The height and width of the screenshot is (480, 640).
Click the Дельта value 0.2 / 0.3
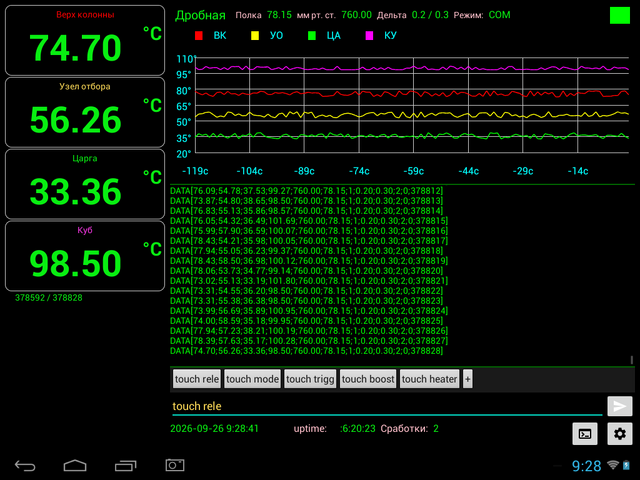click(430, 15)
